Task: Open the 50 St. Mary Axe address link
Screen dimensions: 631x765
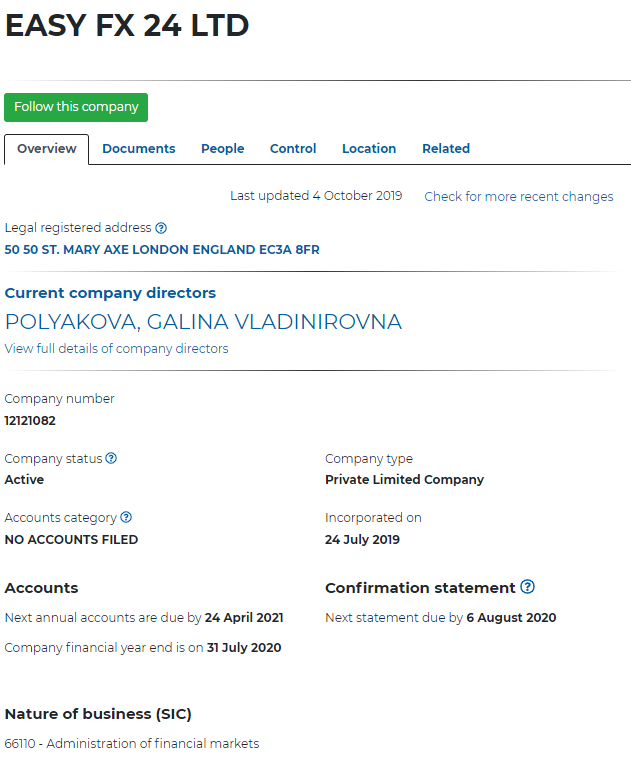Action: click(x=162, y=250)
